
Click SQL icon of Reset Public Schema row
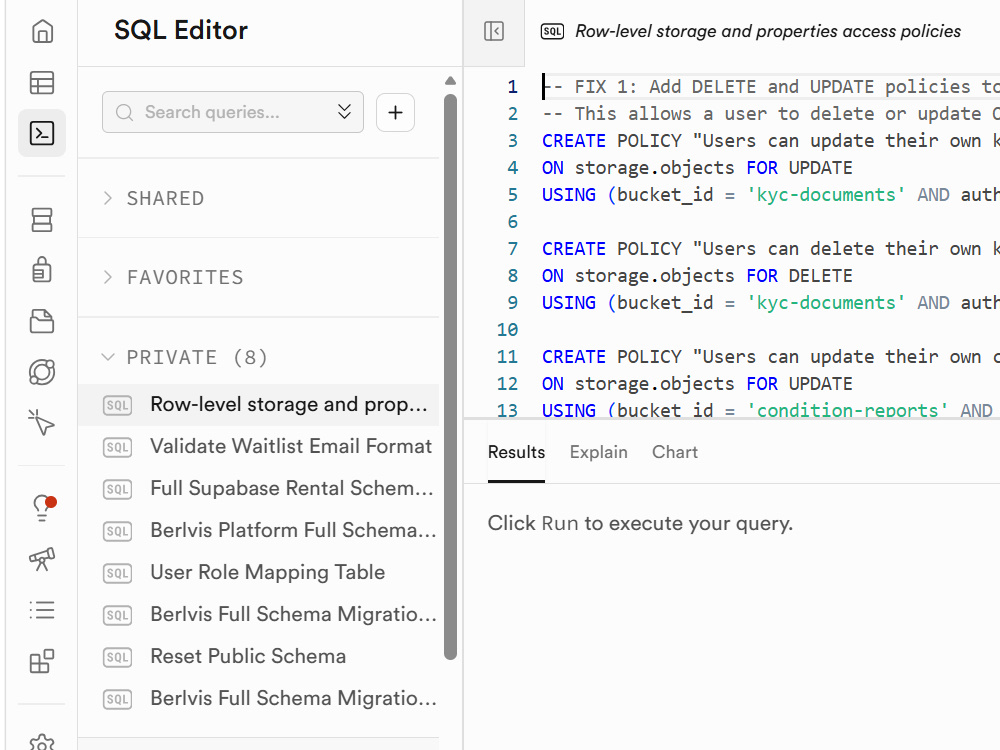tap(117, 657)
